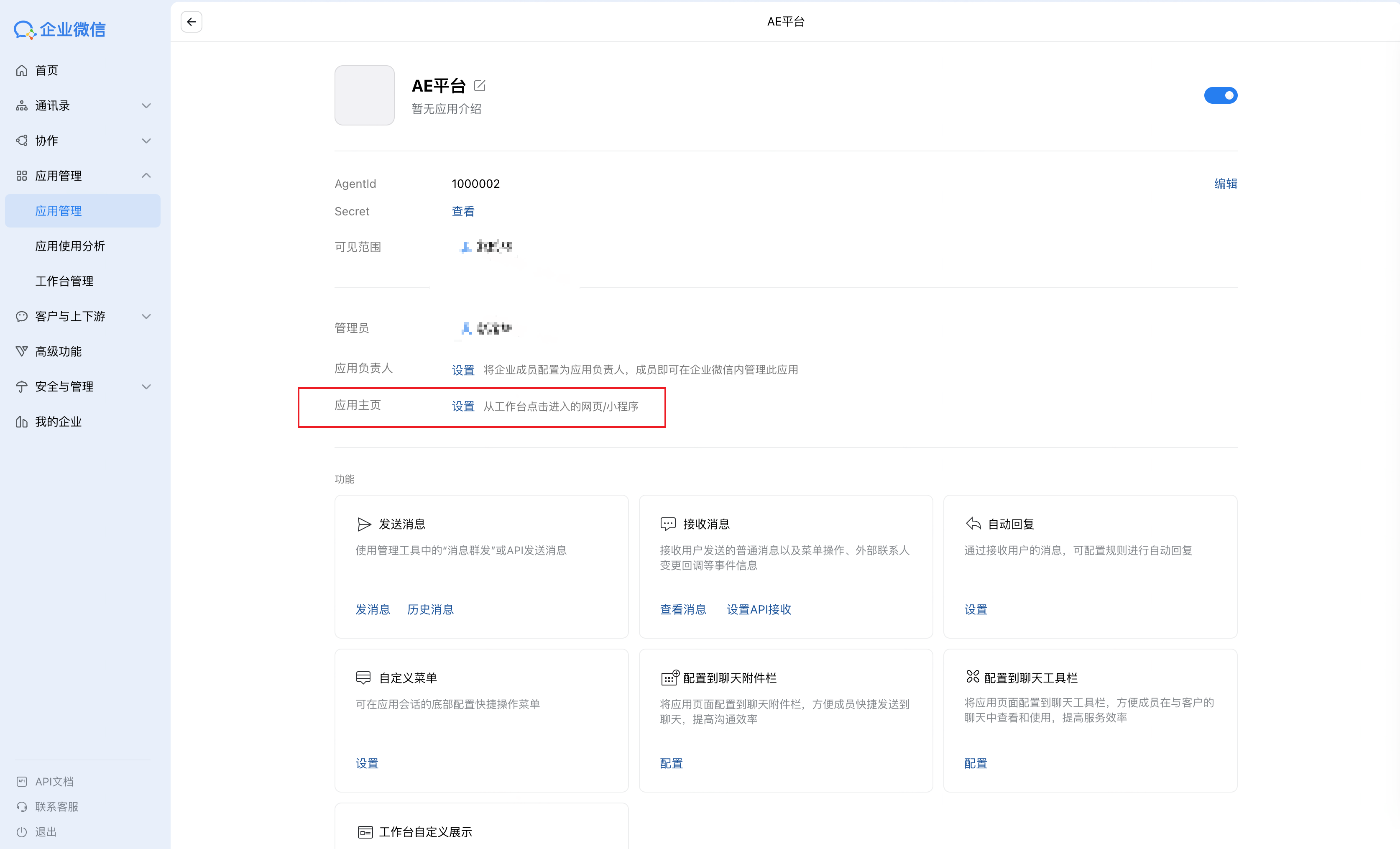Click the umbrella icon beside 安全与管理
1400x849 pixels.
[x=22, y=386]
